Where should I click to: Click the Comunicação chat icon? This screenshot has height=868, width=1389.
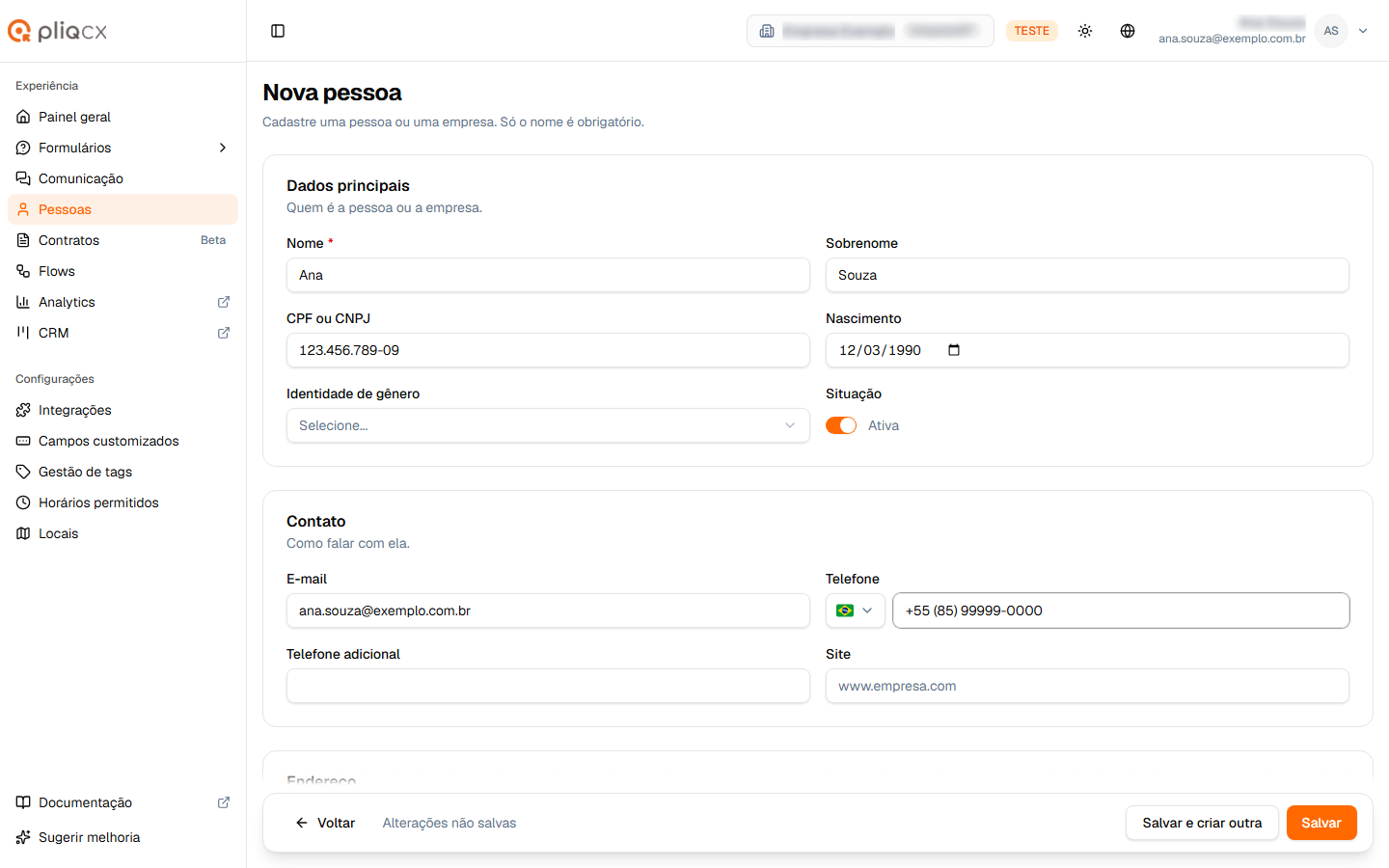click(23, 178)
